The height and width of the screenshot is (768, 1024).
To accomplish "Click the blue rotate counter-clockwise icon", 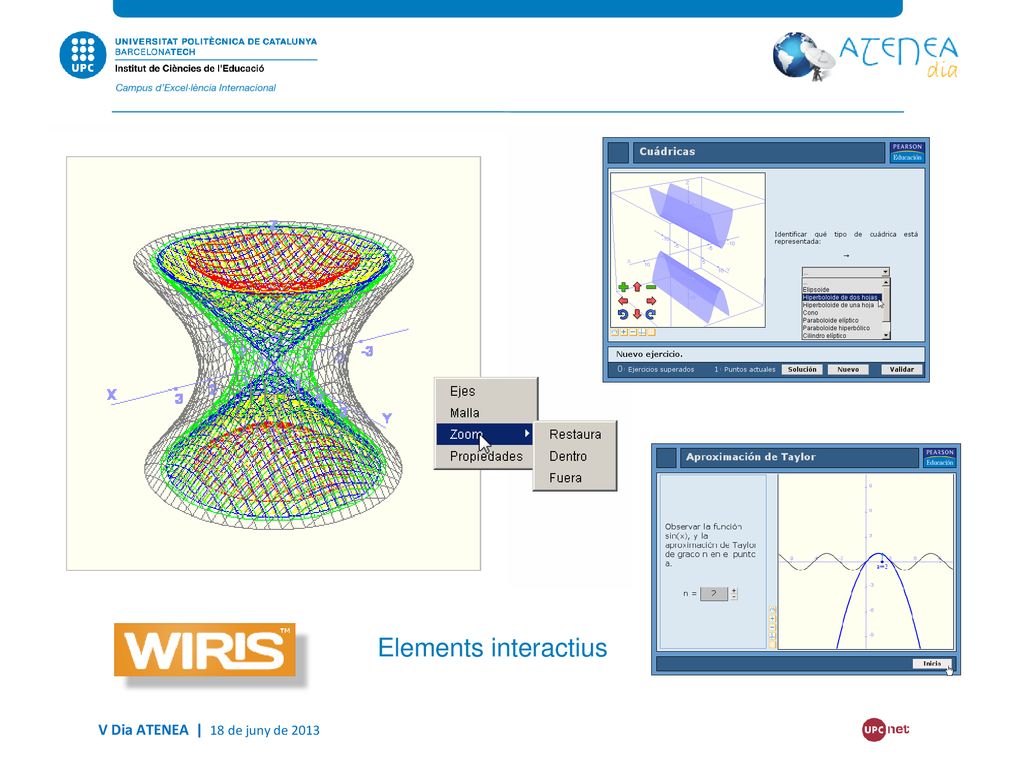I will coord(623,314).
